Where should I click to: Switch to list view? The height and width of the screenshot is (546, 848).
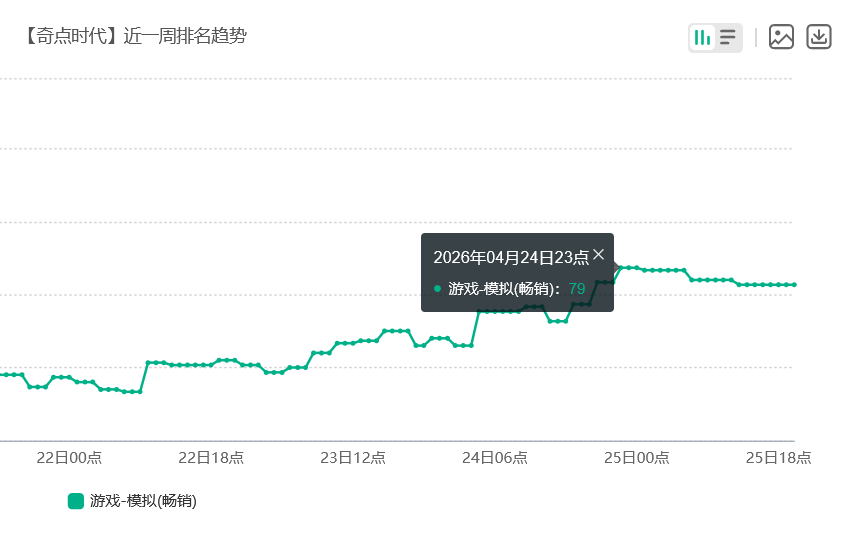pyautogui.click(x=728, y=38)
